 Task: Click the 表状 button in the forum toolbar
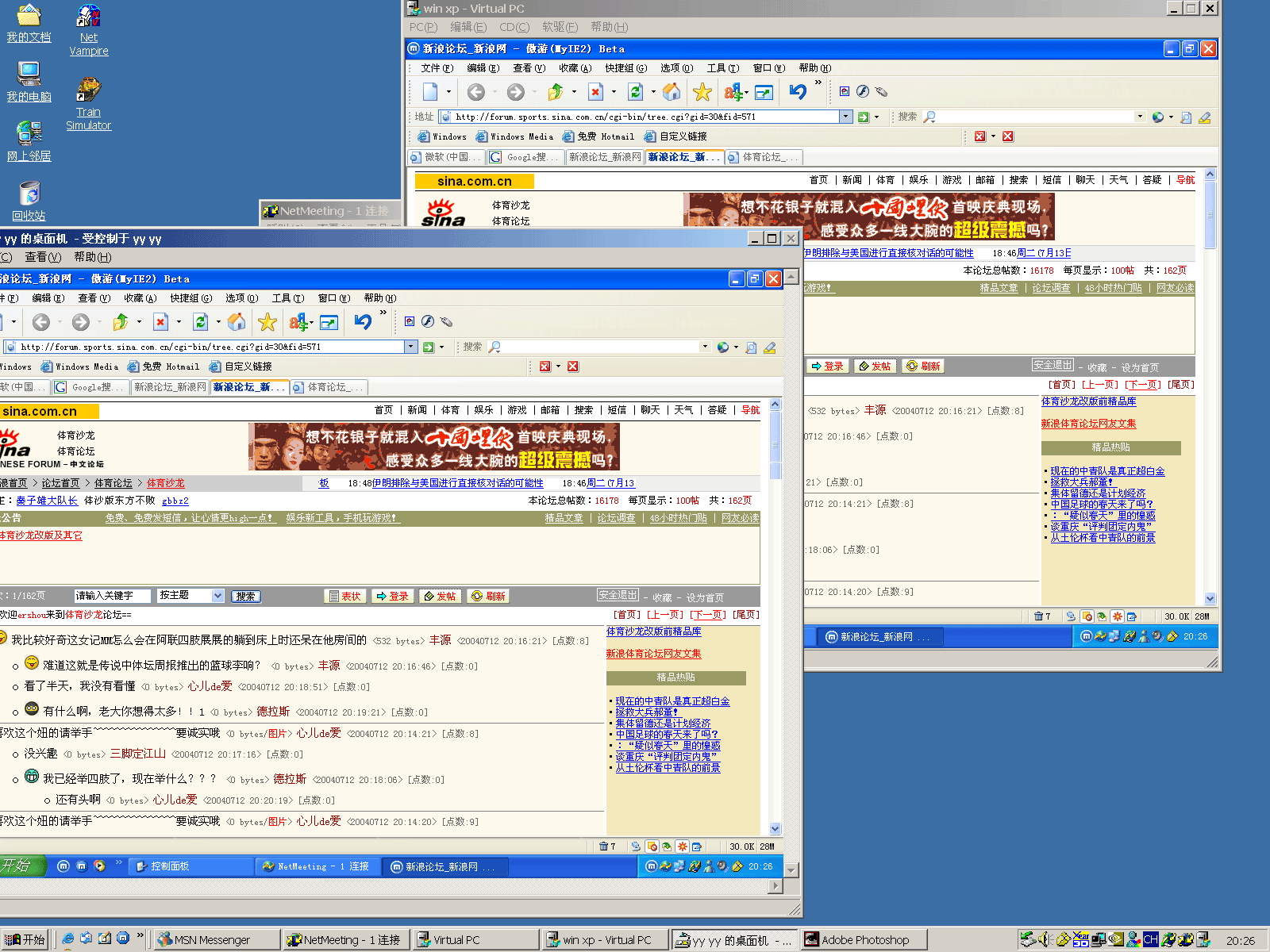point(344,596)
